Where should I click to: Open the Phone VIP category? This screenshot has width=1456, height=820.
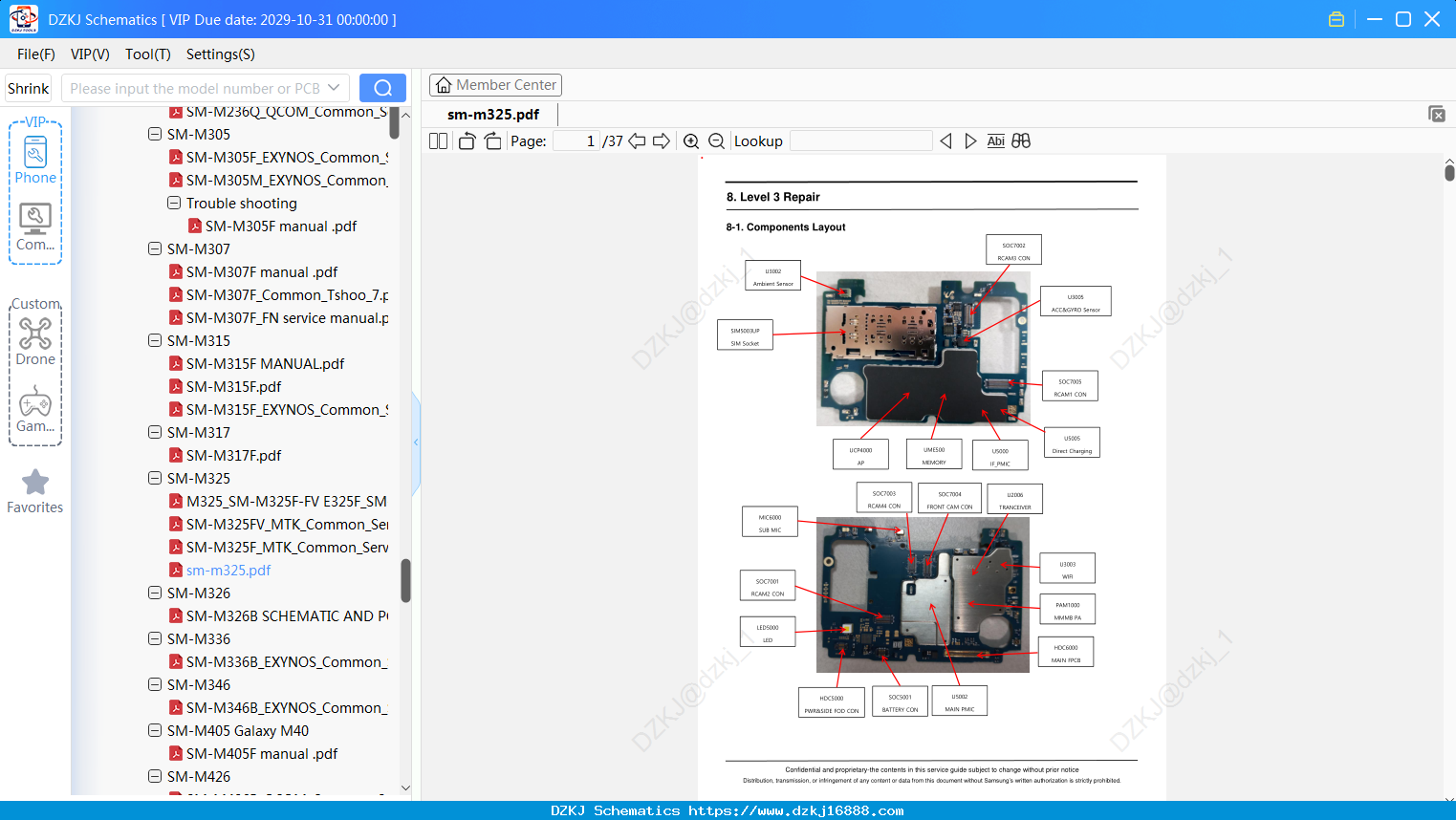[35, 160]
